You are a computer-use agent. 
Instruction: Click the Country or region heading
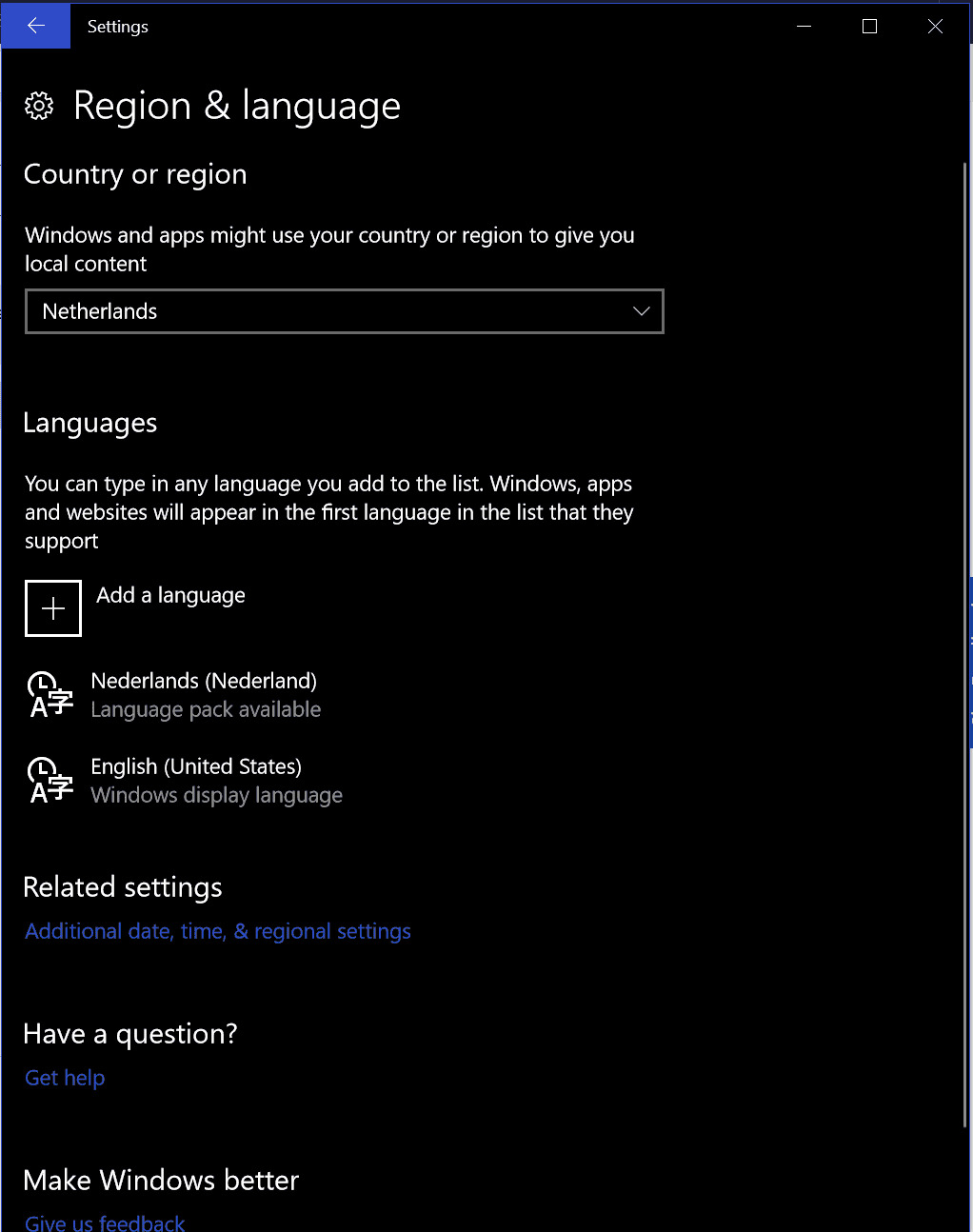(x=135, y=174)
